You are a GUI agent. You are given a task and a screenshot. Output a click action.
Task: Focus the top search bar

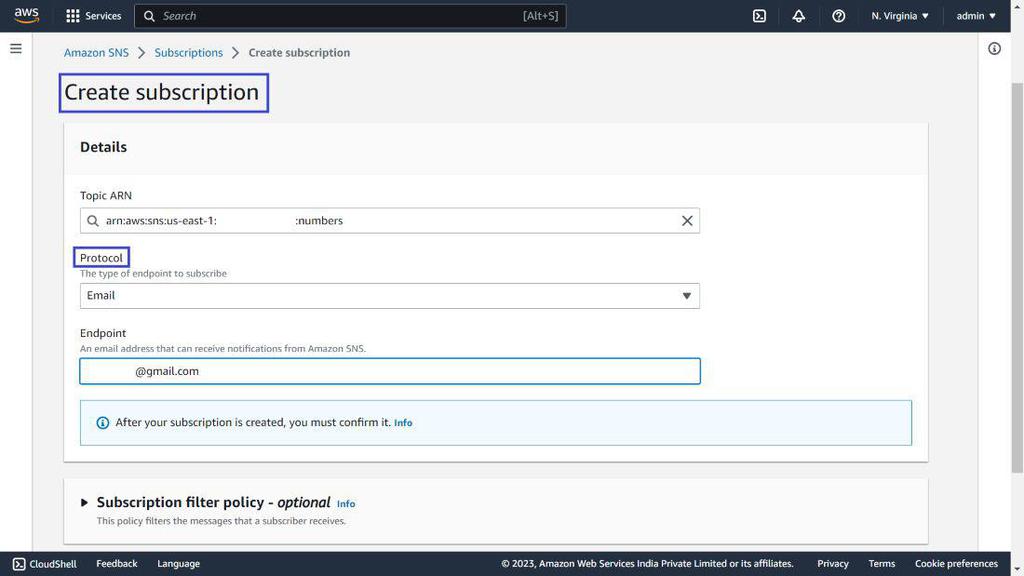[x=350, y=16]
